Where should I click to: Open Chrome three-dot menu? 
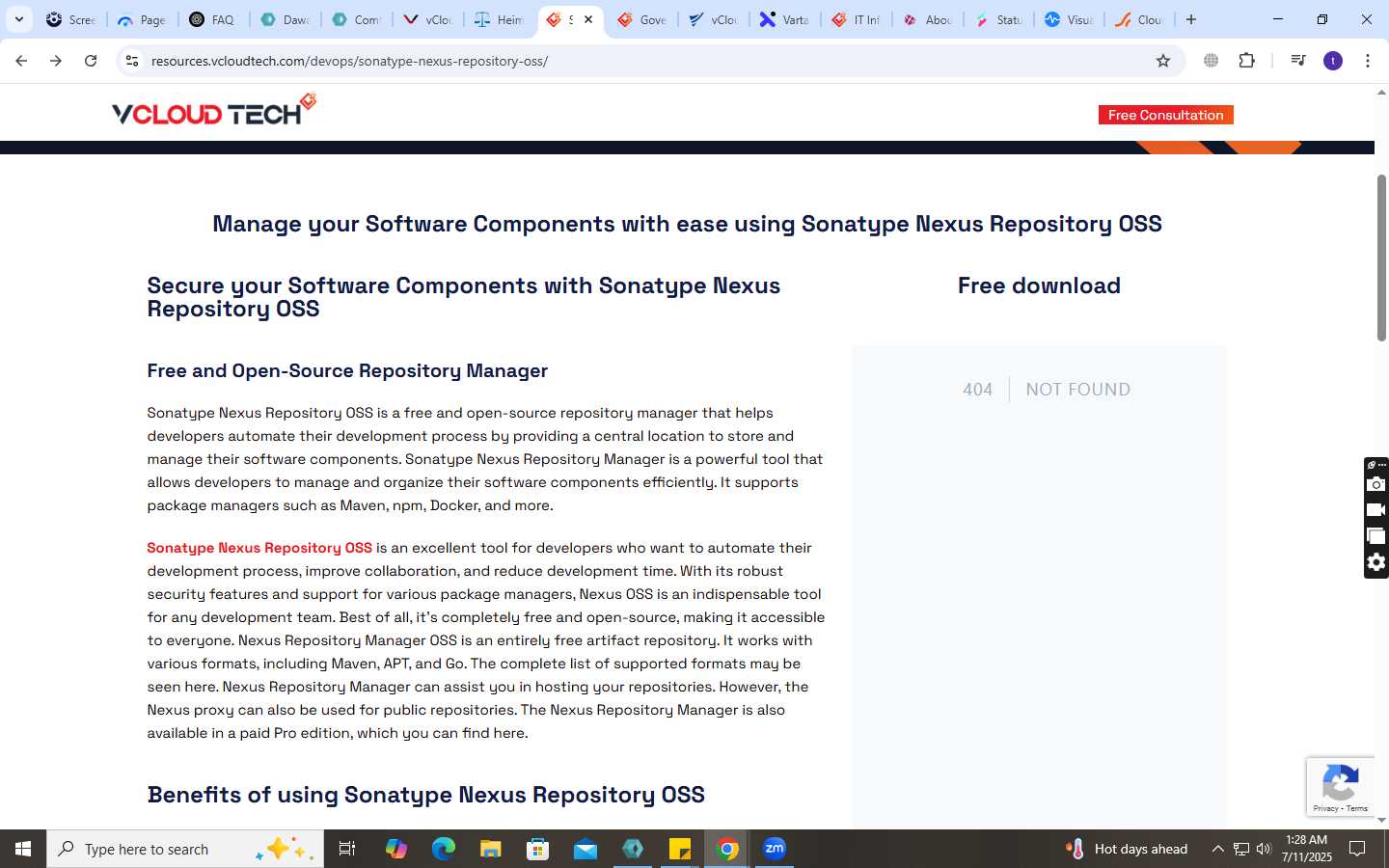[x=1368, y=61]
